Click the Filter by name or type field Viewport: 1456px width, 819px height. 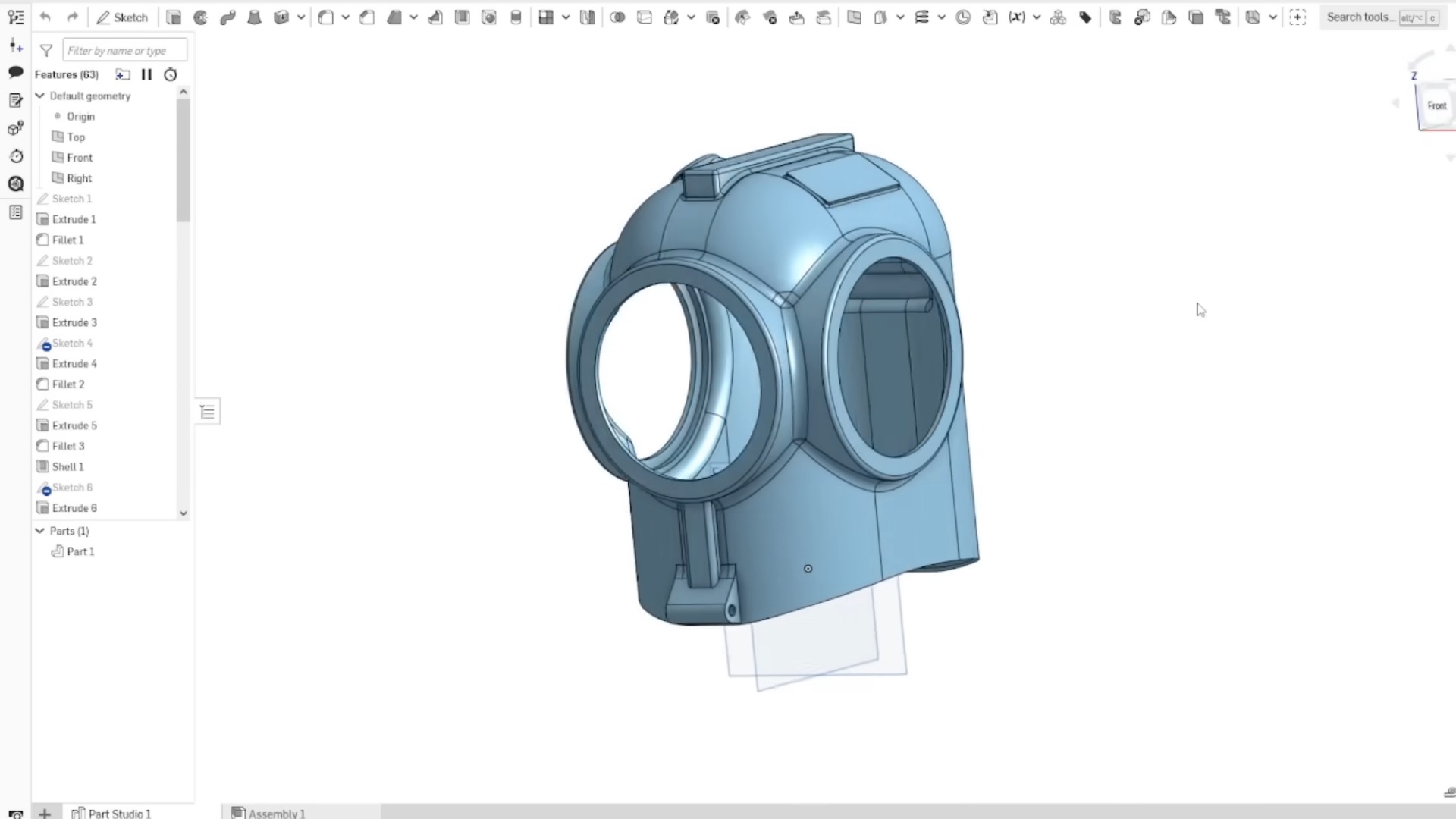click(124, 51)
